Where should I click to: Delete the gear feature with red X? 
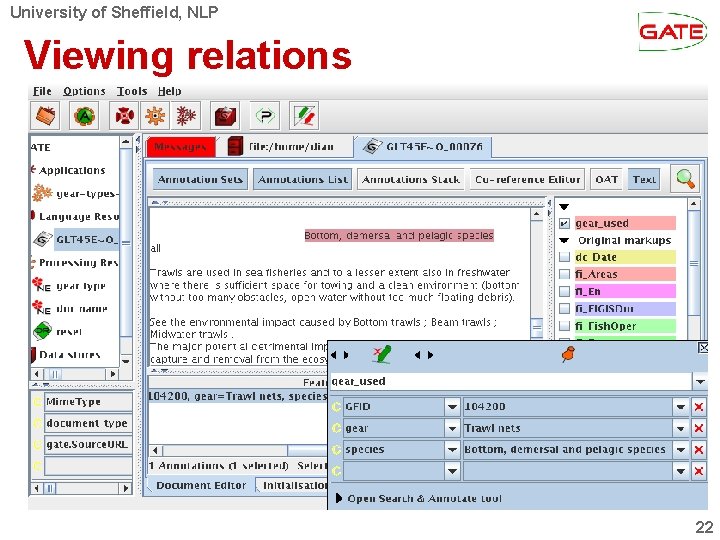(698, 428)
